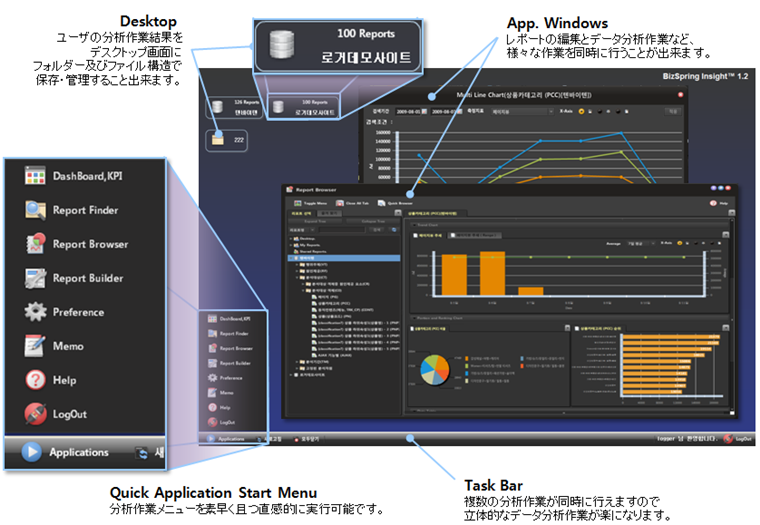The height and width of the screenshot is (525, 760).
Task: Switch to the second tab beside 리포트 선택
Action: click(330, 213)
